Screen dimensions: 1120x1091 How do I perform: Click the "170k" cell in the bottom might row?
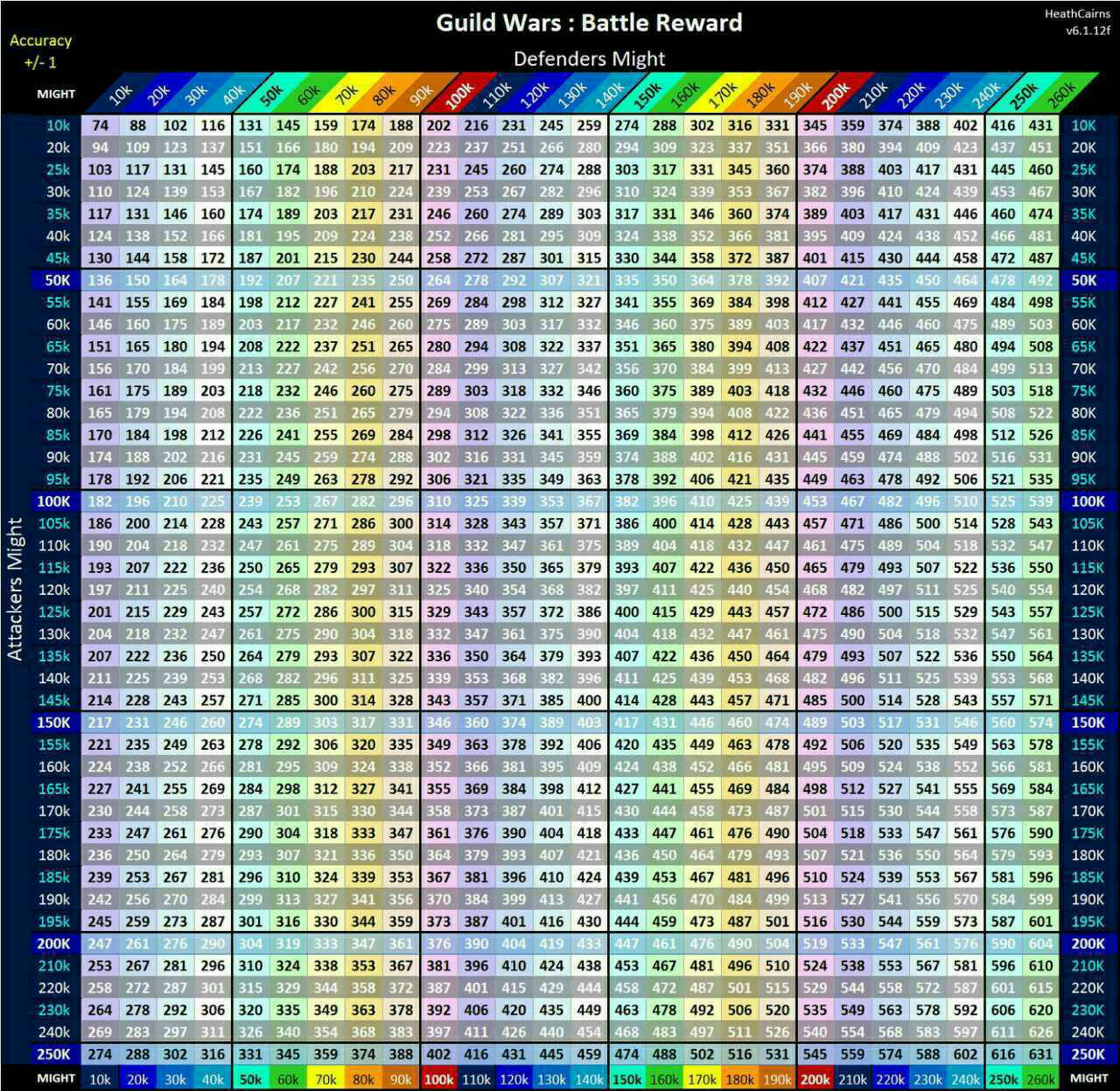702,1079
